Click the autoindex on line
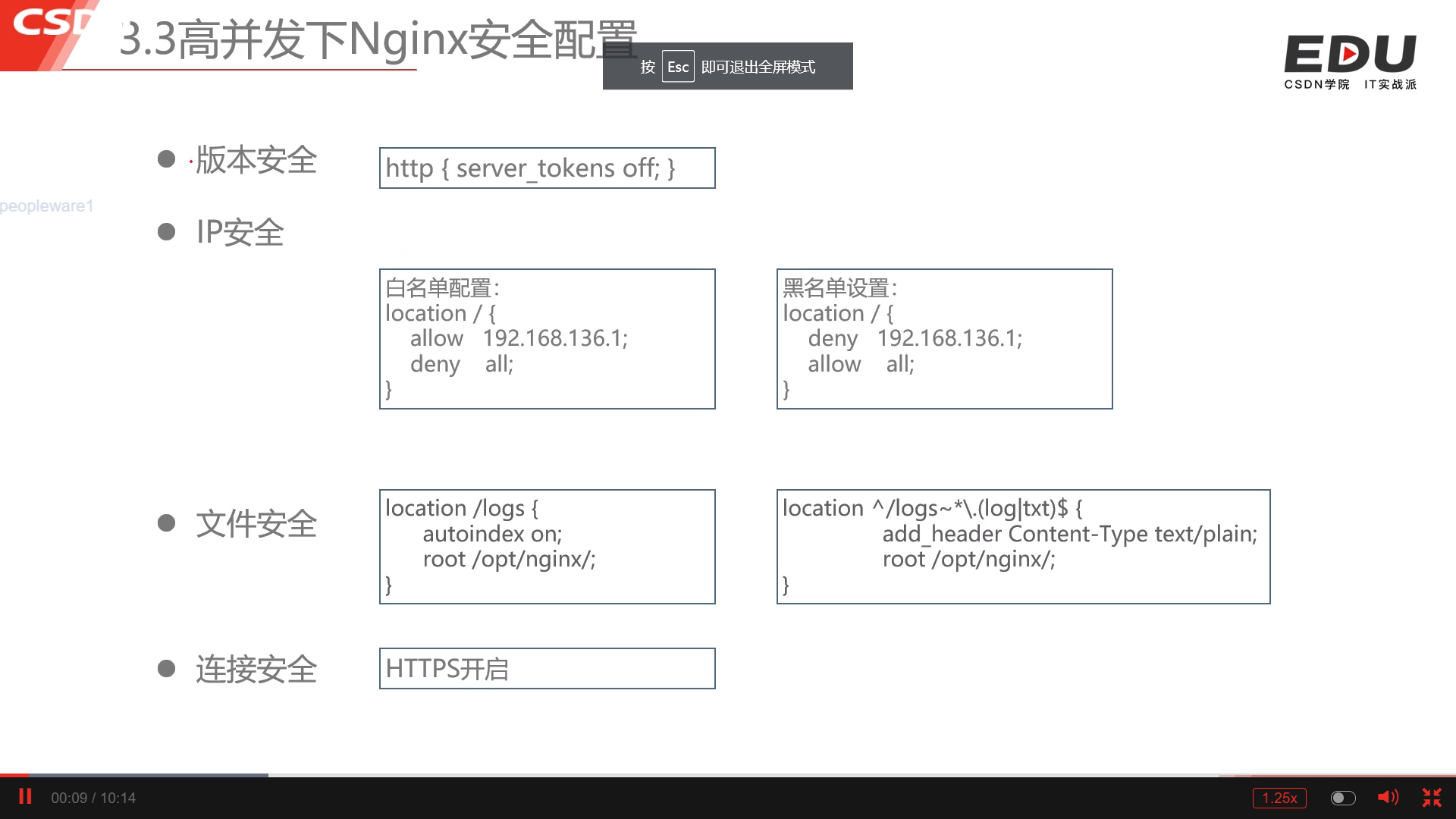This screenshot has height=819, width=1456. point(492,534)
